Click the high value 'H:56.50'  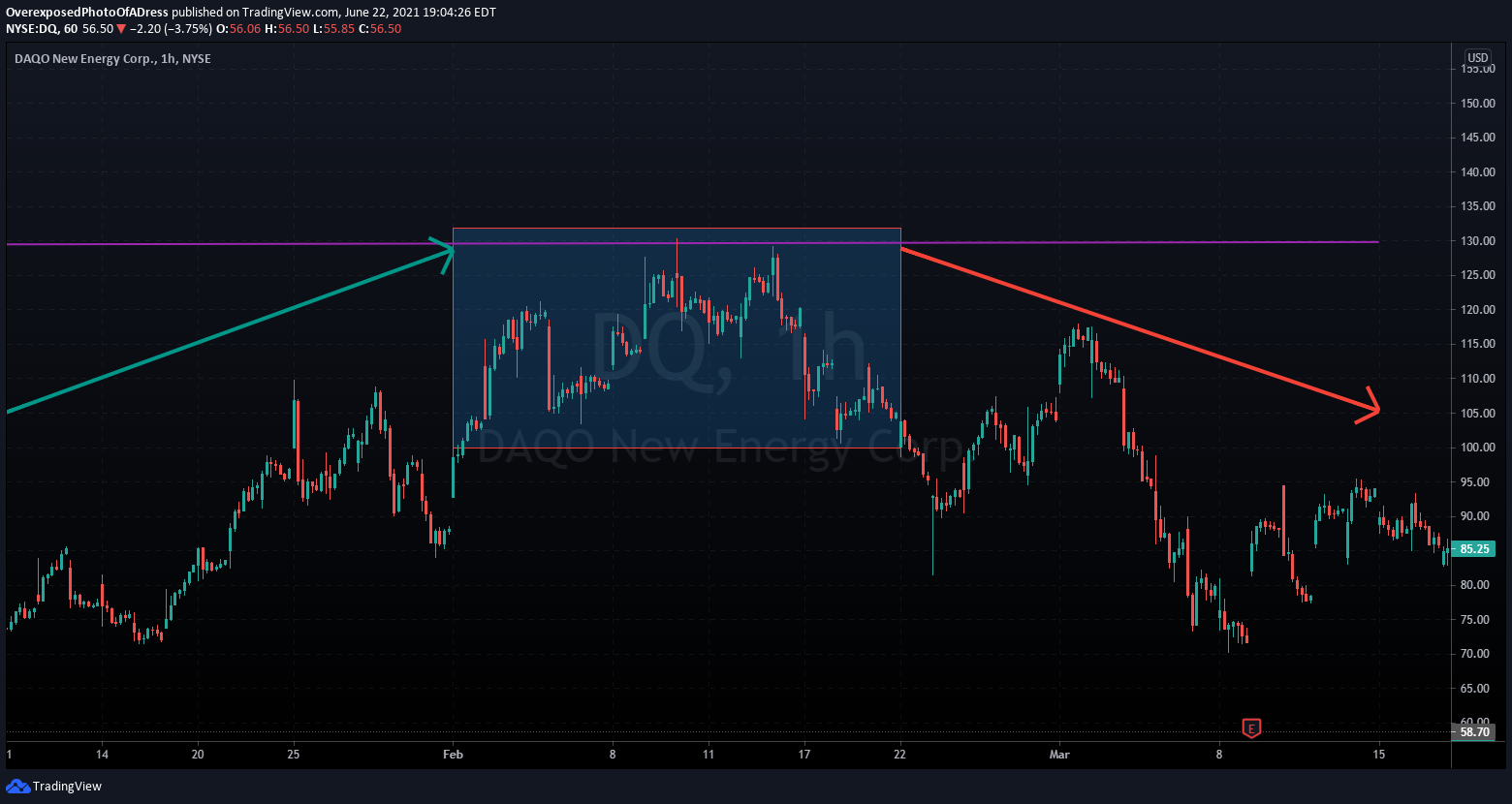point(287,29)
